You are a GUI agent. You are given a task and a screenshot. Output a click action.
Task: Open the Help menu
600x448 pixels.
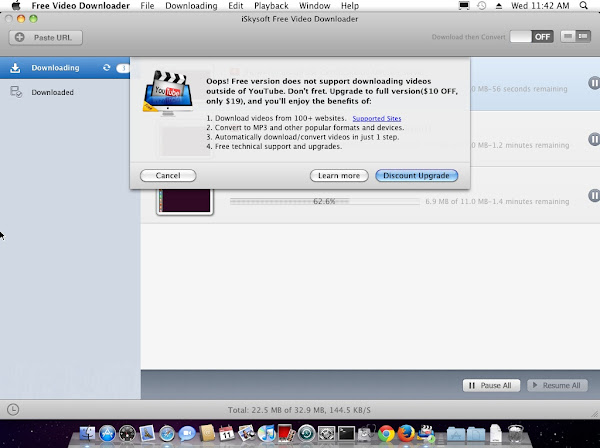pos(350,6)
